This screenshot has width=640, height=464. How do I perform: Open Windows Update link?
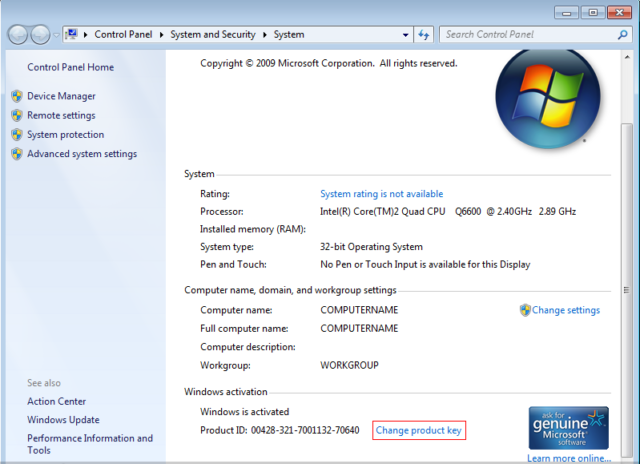click(x=63, y=420)
